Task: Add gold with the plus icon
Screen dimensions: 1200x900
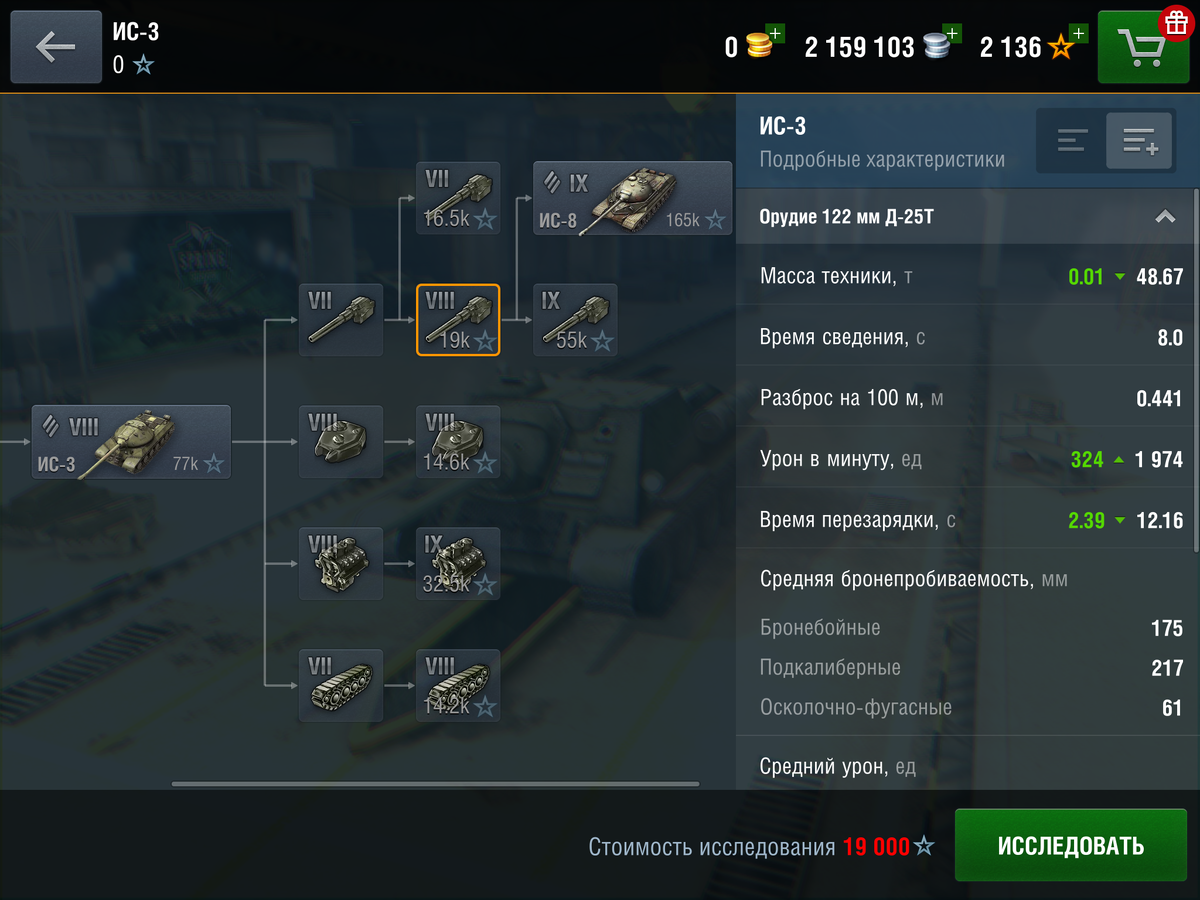Action: [x=777, y=34]
